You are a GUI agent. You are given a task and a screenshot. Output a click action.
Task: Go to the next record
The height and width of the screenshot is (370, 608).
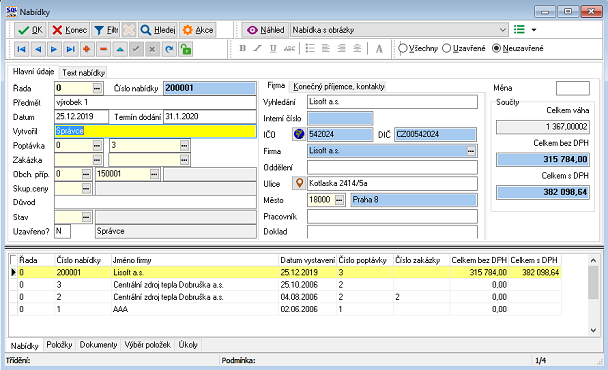[x=54, y=49]
